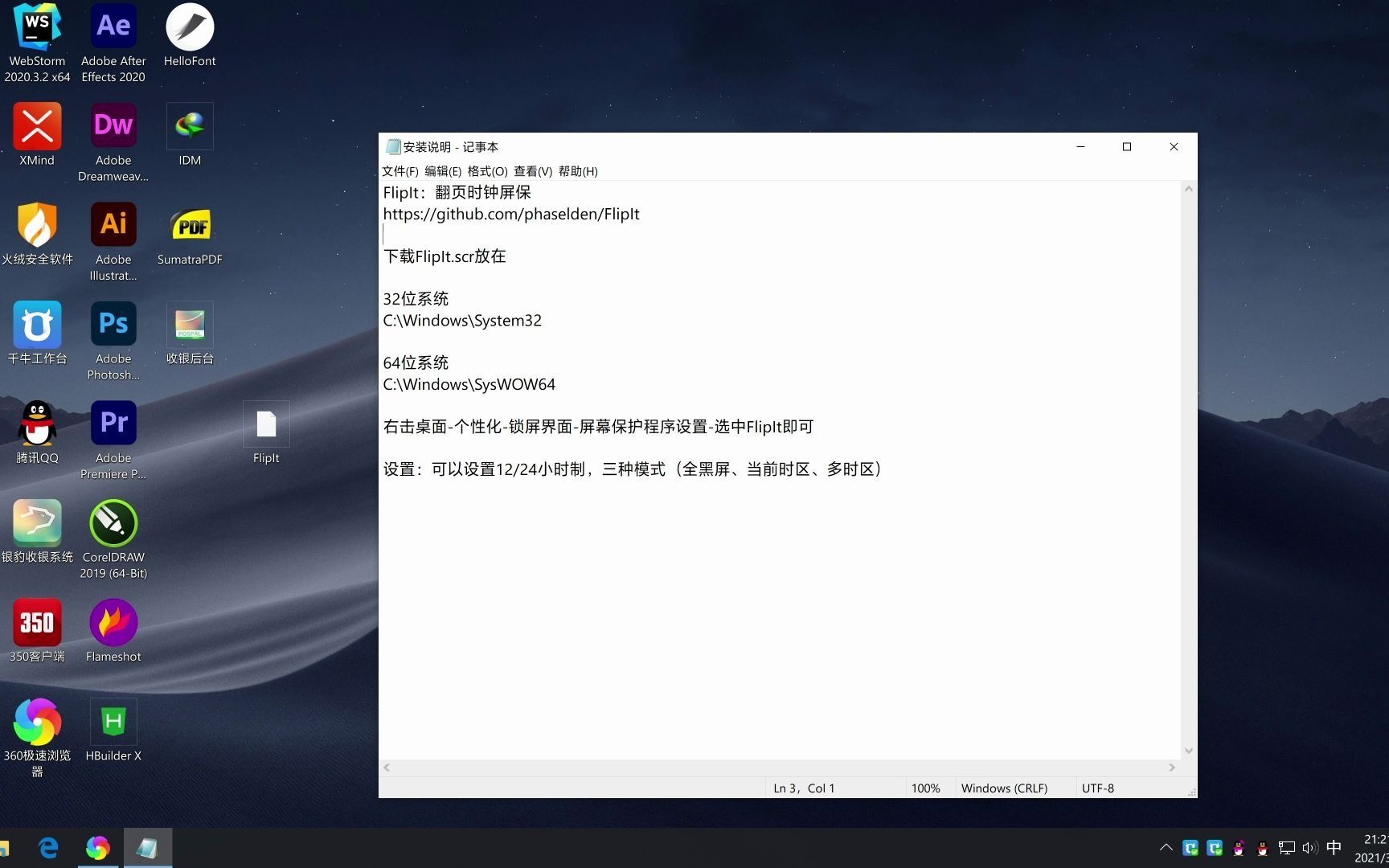1389x868 pixels.
Task: Open the 文件(F) menu
Action: coord(400,171)
